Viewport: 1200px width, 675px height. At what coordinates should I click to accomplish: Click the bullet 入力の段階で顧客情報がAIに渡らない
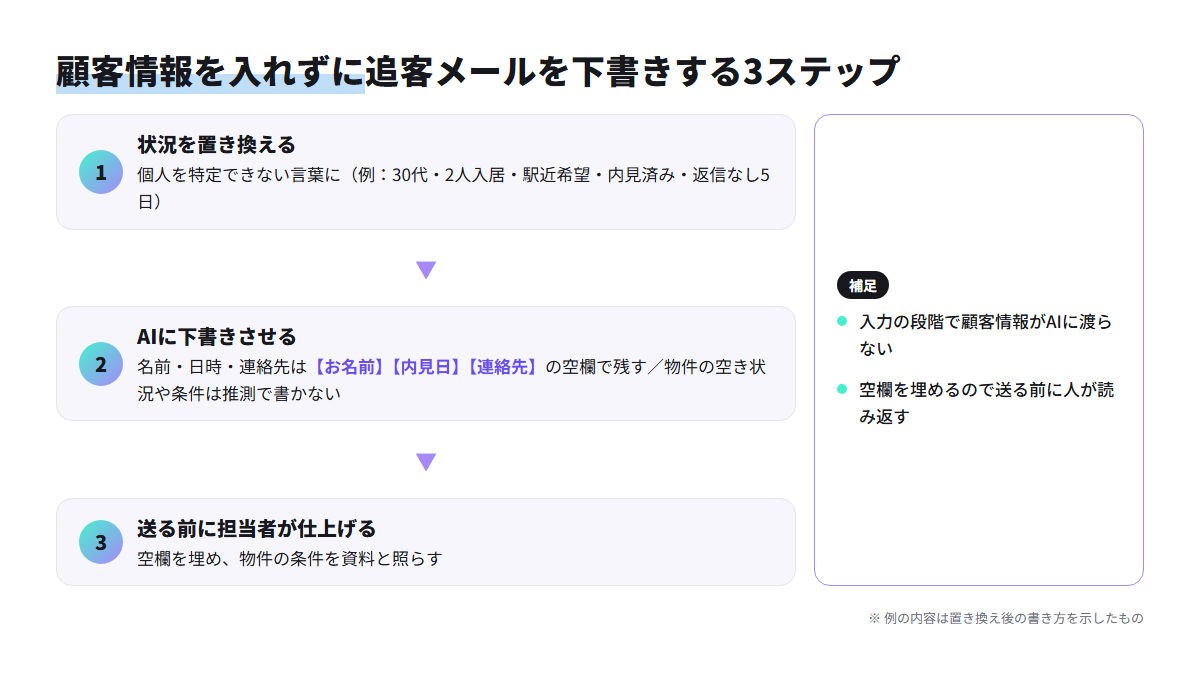[986, 335]
